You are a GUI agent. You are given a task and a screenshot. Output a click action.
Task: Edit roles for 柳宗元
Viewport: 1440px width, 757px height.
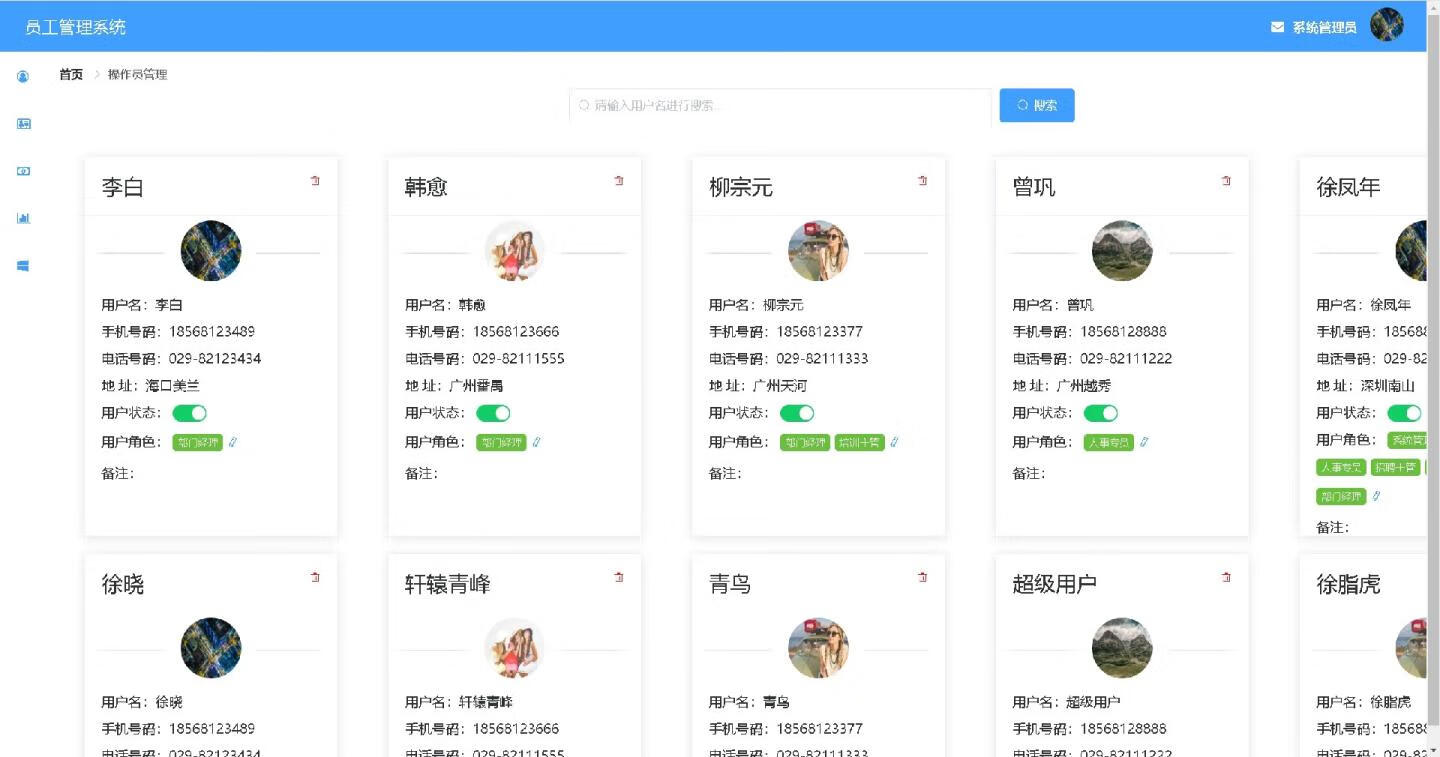[x=895, y=442]
